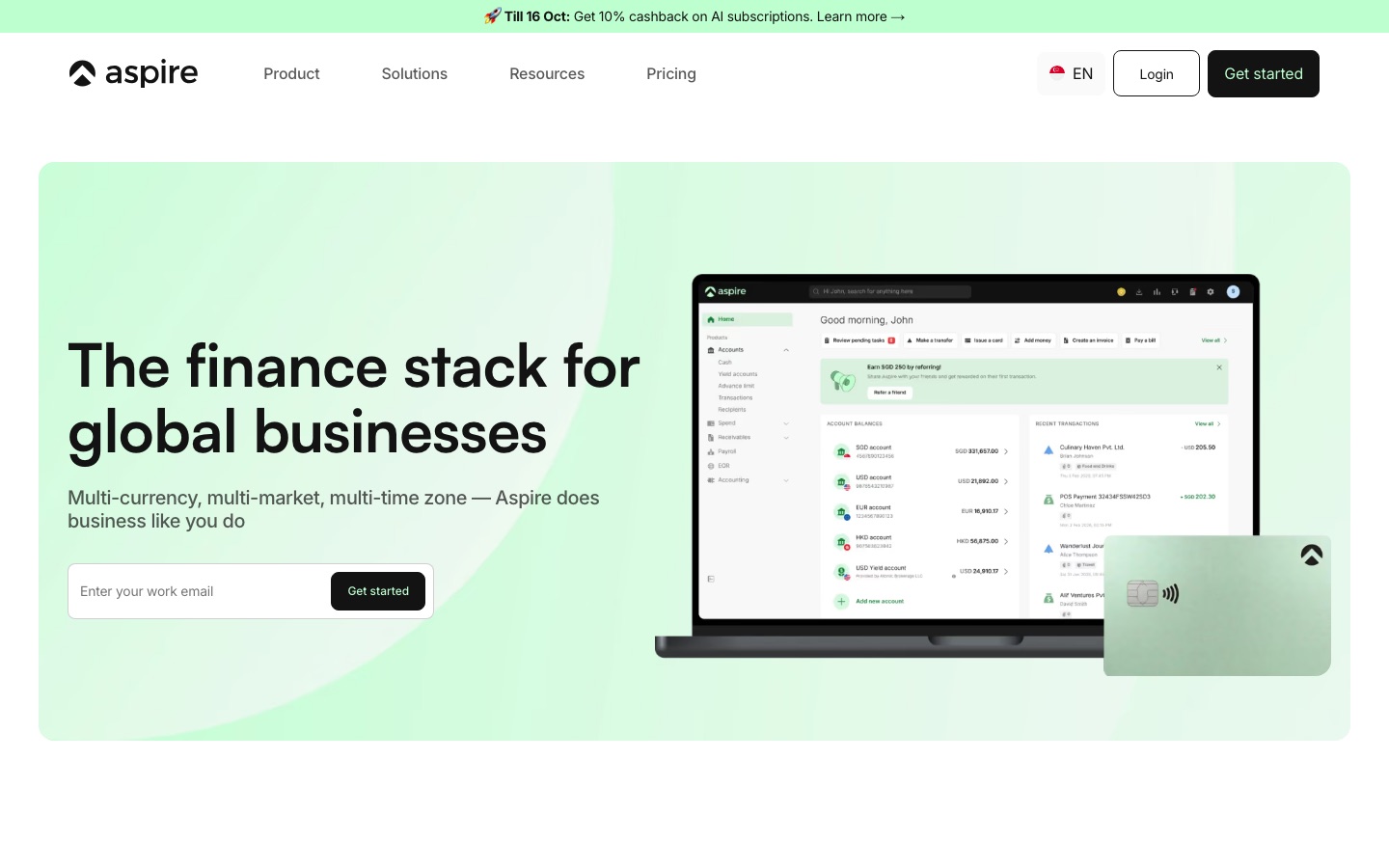Click the gold coin icon in the mockup top bar
The width and height of the screenshot is (1389, 868).
1121,291
